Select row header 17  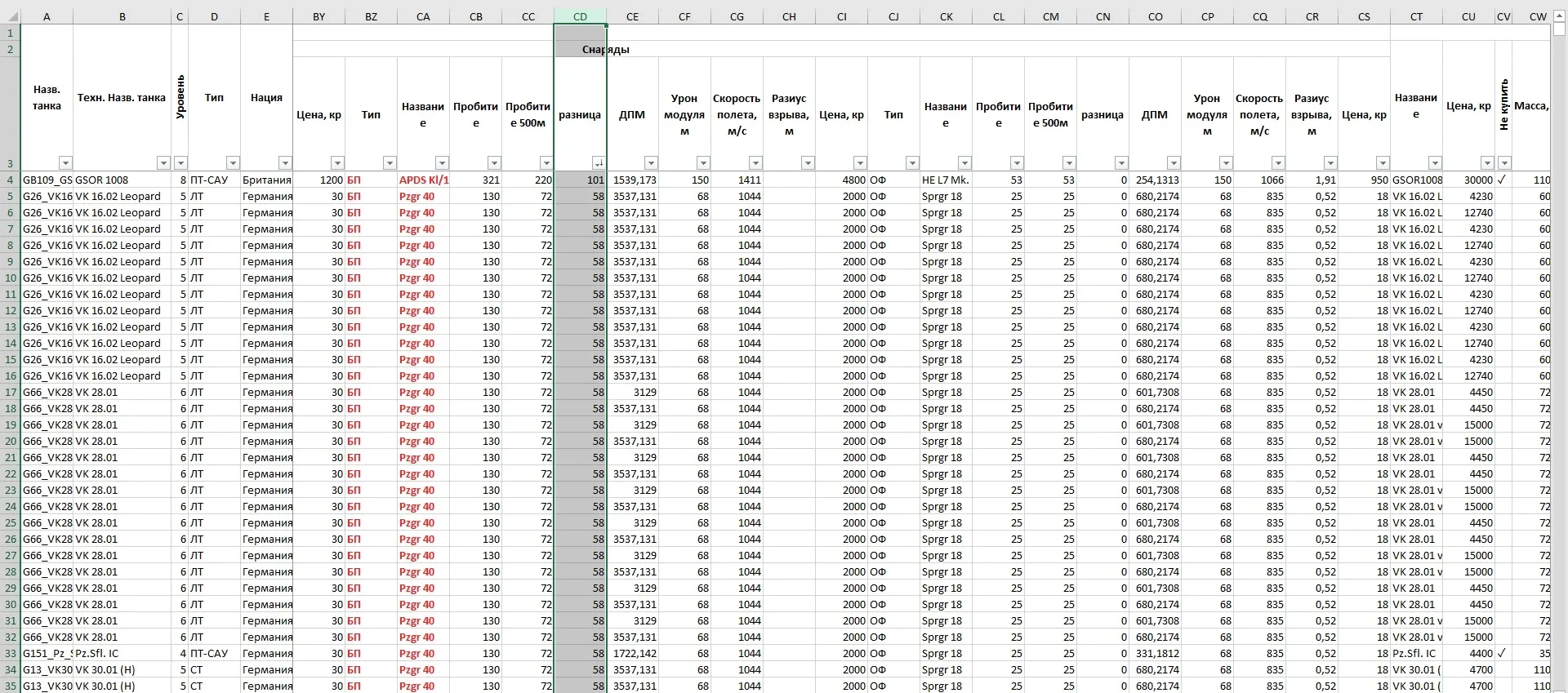(x=11, y=392)
